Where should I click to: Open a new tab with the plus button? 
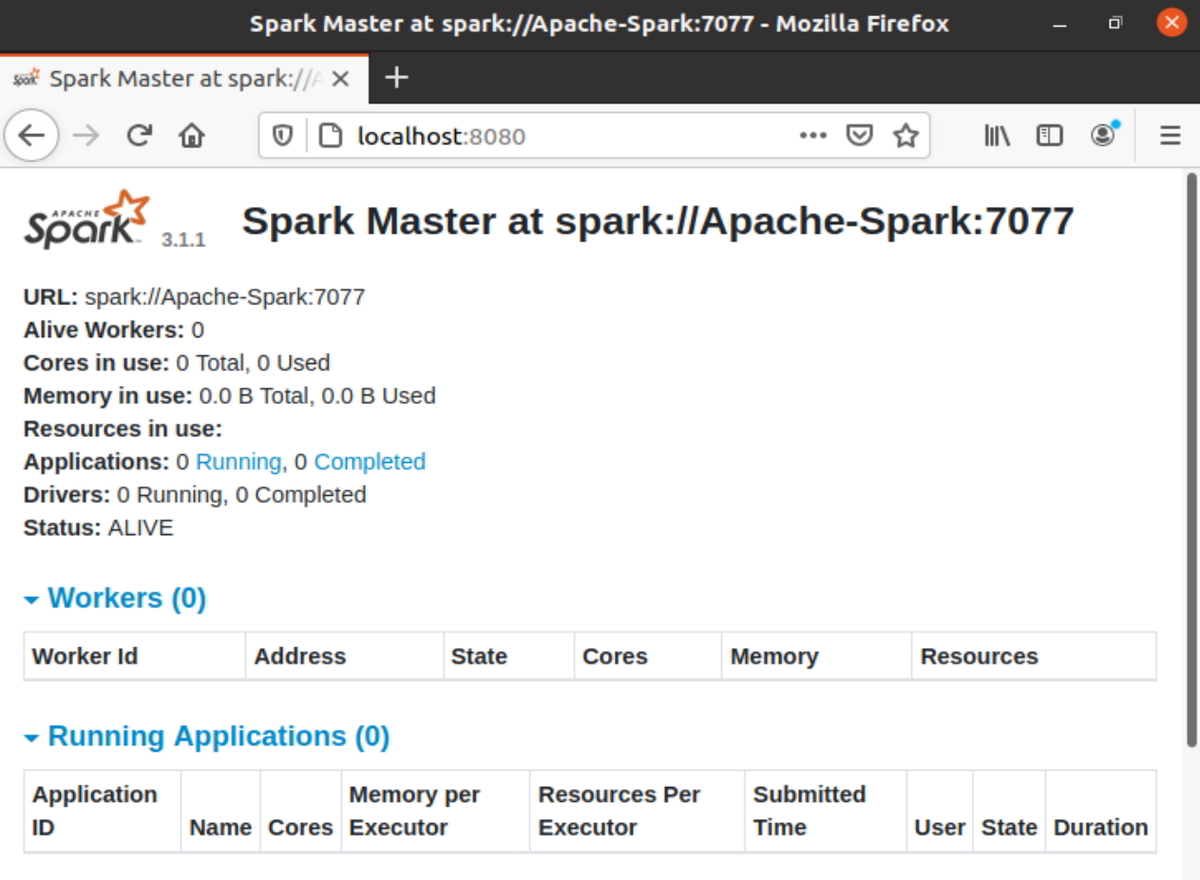point(397,77)
